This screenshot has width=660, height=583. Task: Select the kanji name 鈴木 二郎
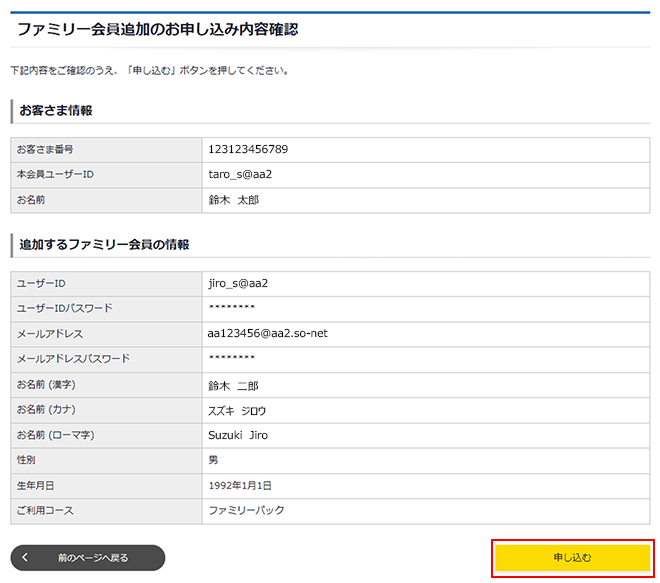233,385
